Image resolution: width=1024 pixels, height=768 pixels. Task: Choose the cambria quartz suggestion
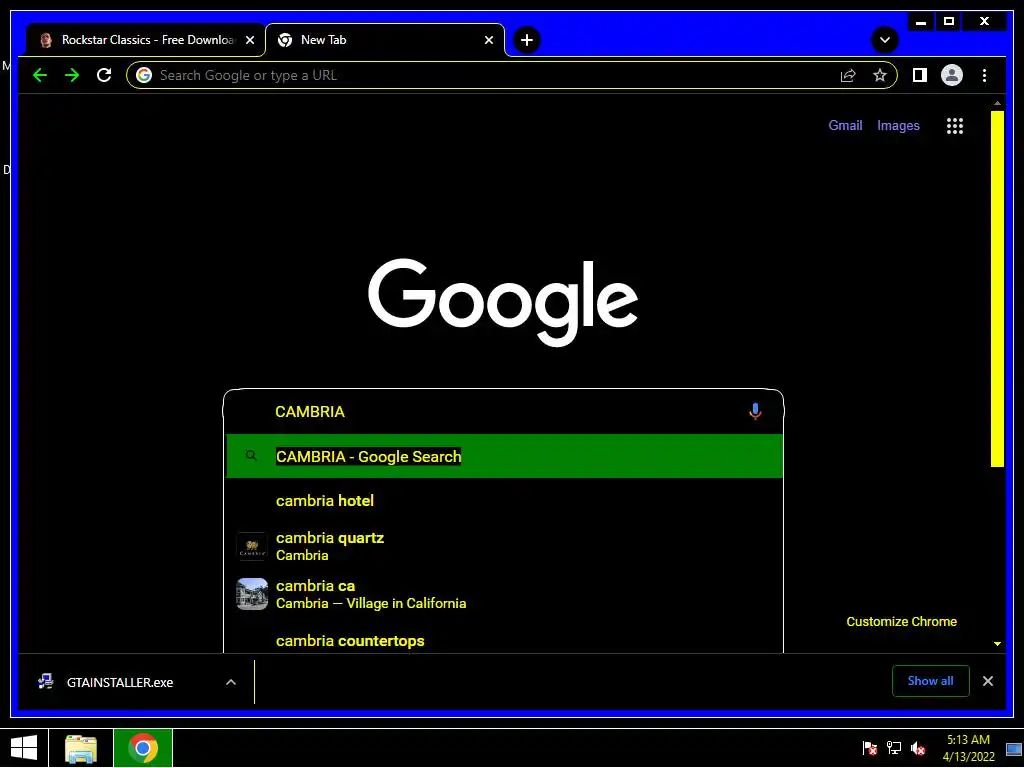(504, 547)
